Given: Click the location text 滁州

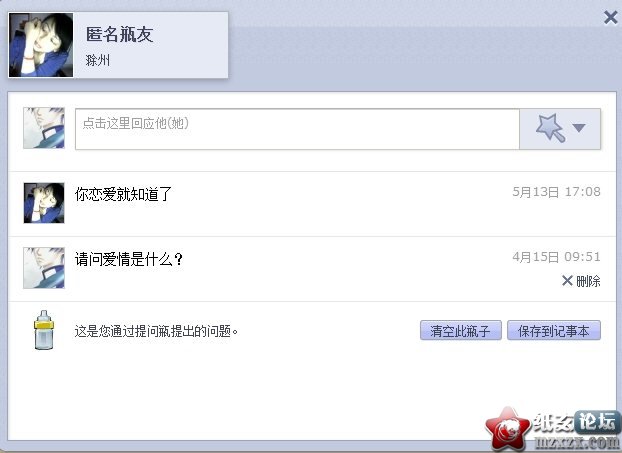Looking at the screenshot, I should (x=97, y=61).
